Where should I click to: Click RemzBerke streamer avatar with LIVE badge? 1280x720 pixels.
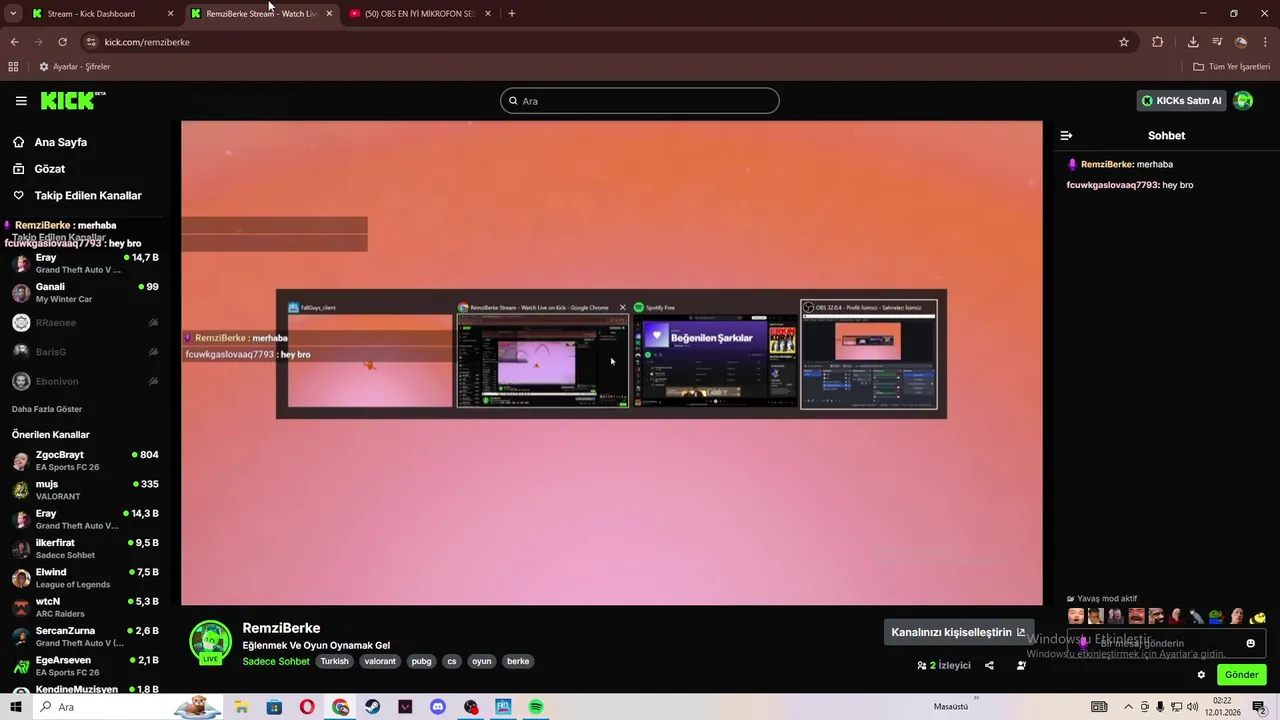click(x=210, y=643)
